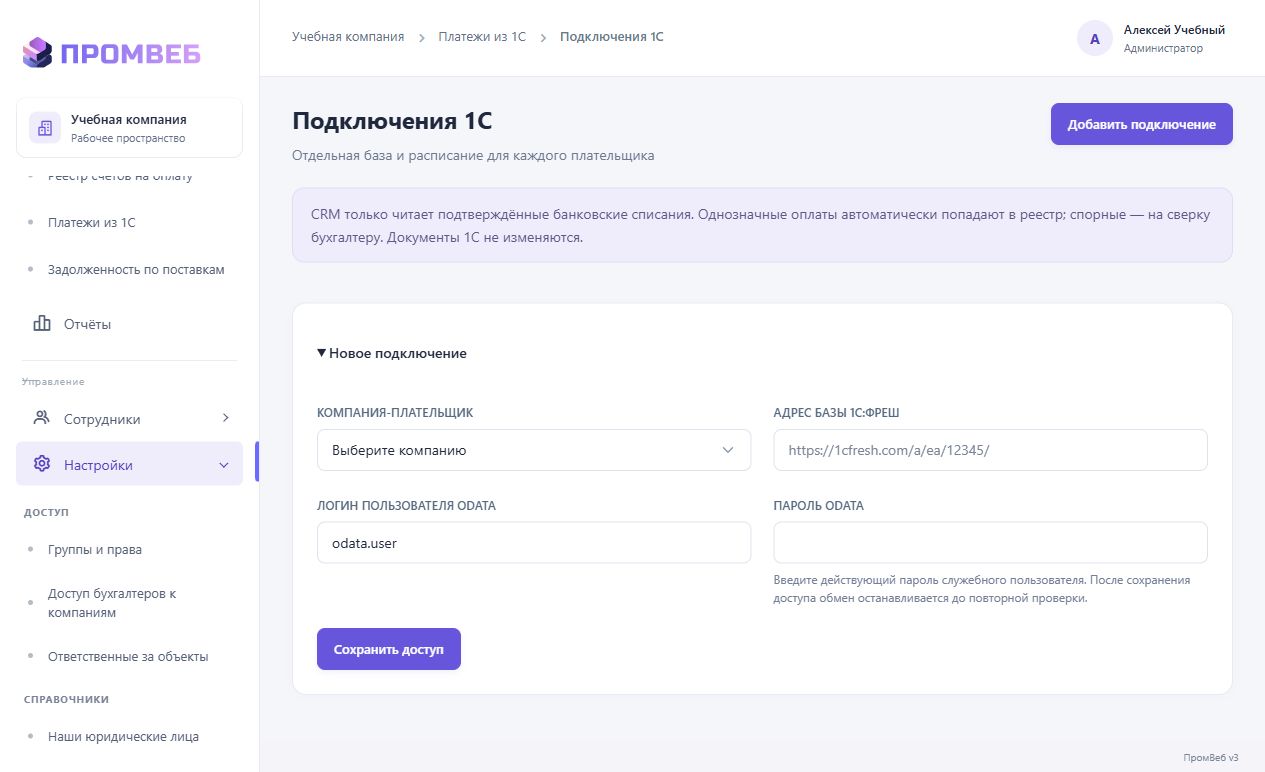Click the Подключения 1С breadcrumb item
This screenshot has height=772, width=1265.
click(612, 37)
